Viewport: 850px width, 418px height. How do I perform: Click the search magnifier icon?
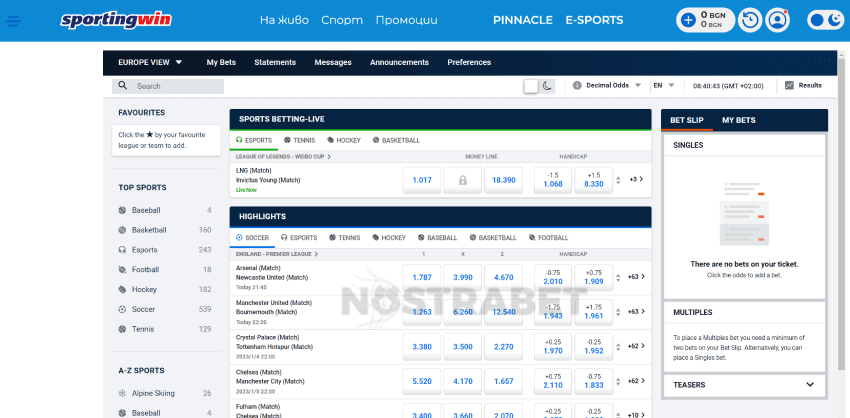coord(123,86)
